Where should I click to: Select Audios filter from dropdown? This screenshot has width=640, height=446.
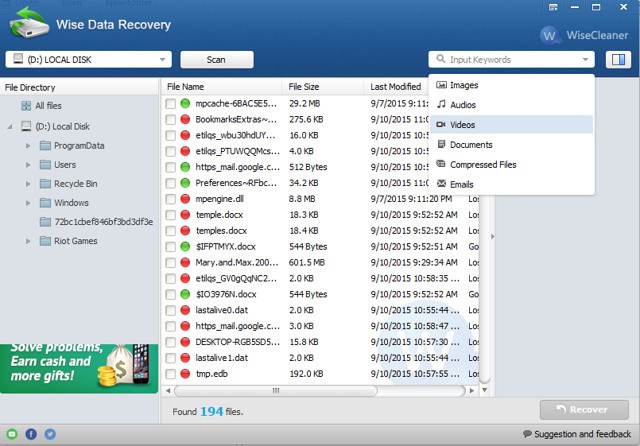pos(511,105)
